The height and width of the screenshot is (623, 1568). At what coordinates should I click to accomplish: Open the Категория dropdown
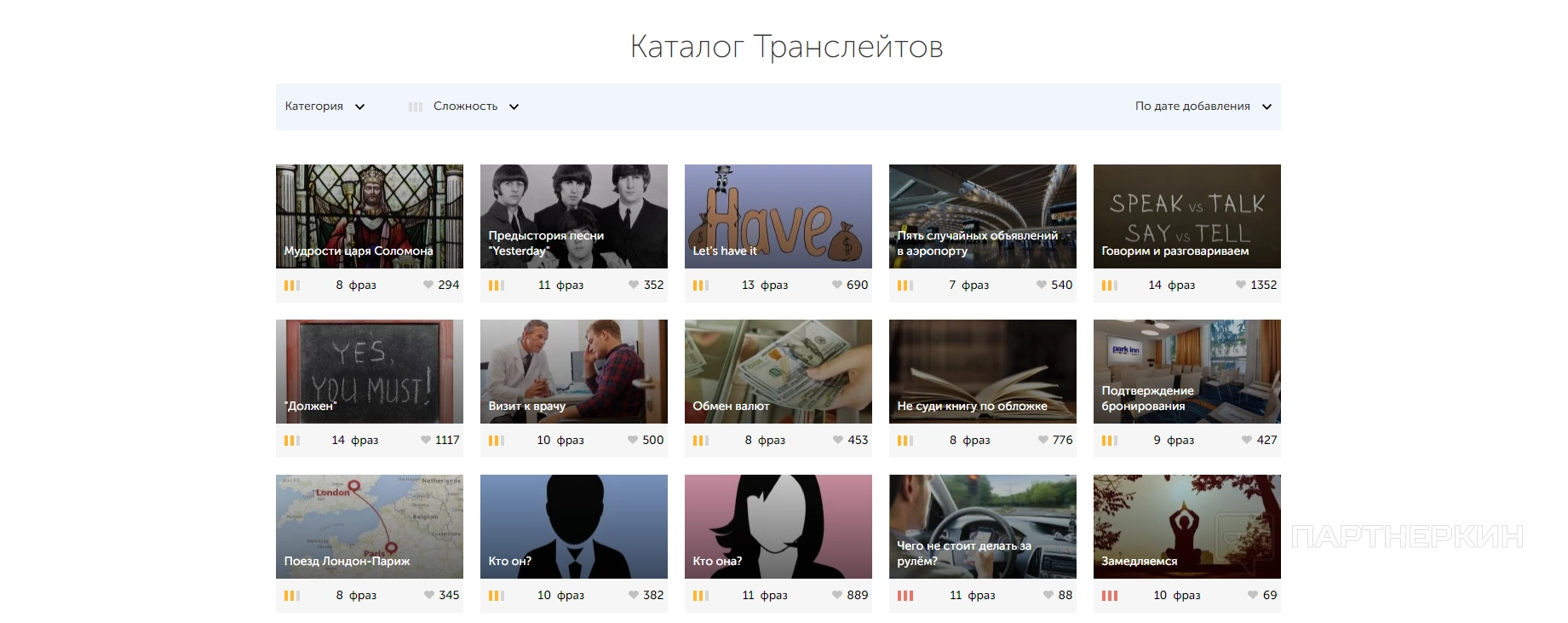click(x=325, y=107)
